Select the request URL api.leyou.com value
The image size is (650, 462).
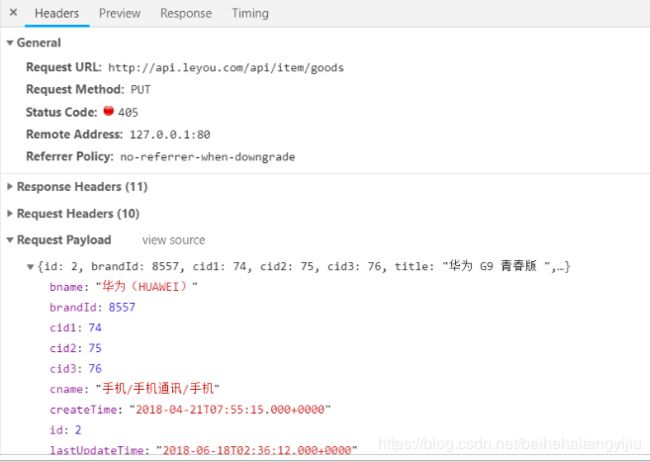click(226, 68)
